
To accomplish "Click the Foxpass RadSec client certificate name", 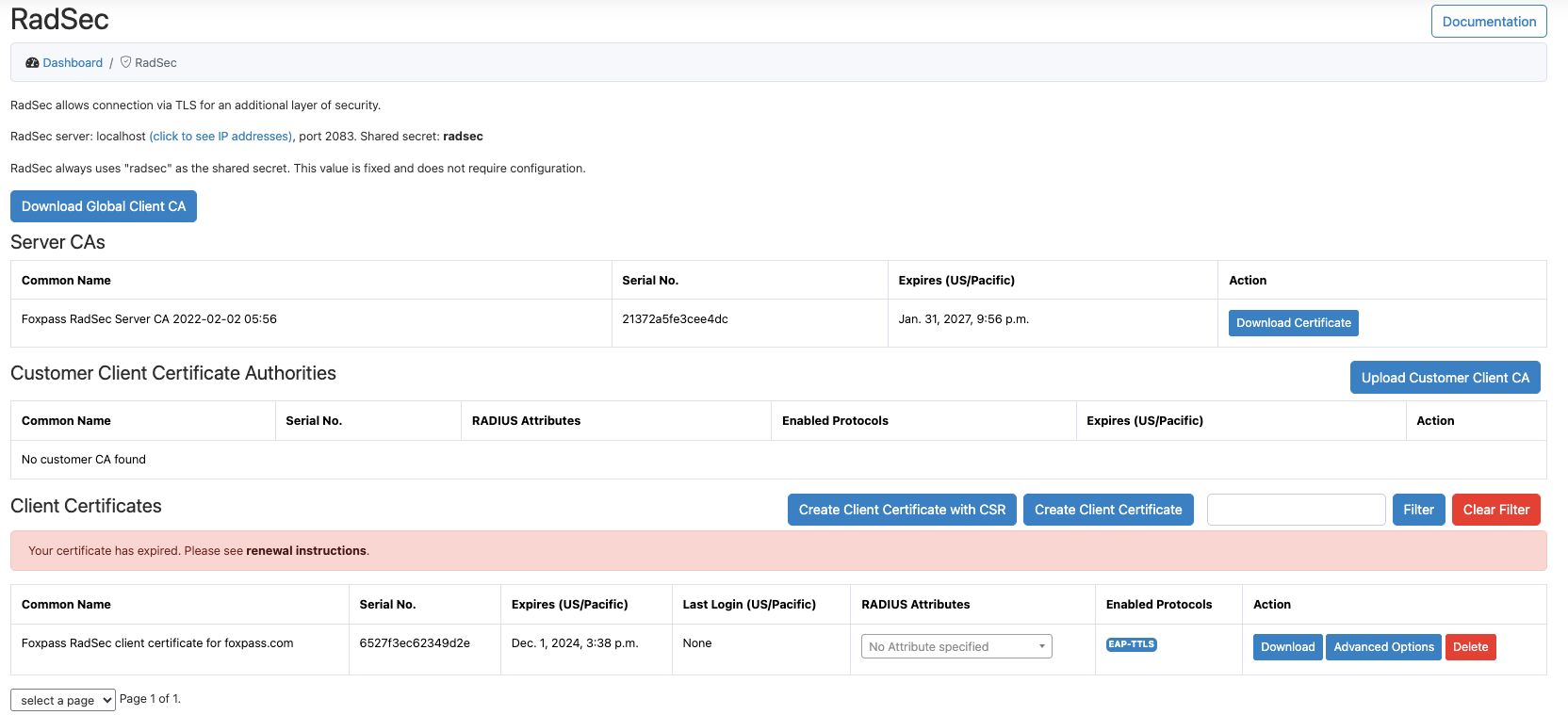I will tap(157, 643).
